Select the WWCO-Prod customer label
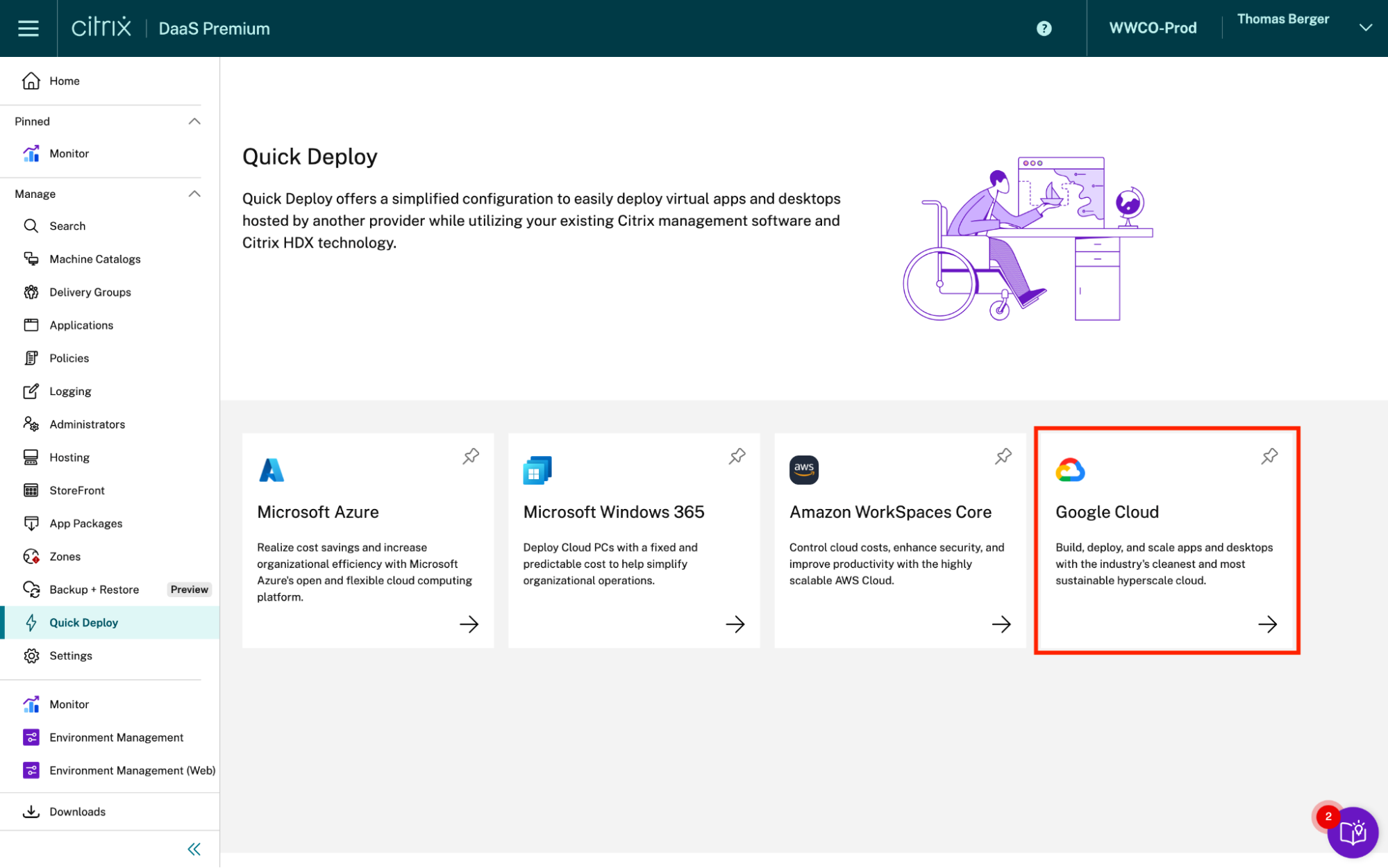This screenshot has width=1388, height=868. click(1153, 28)
